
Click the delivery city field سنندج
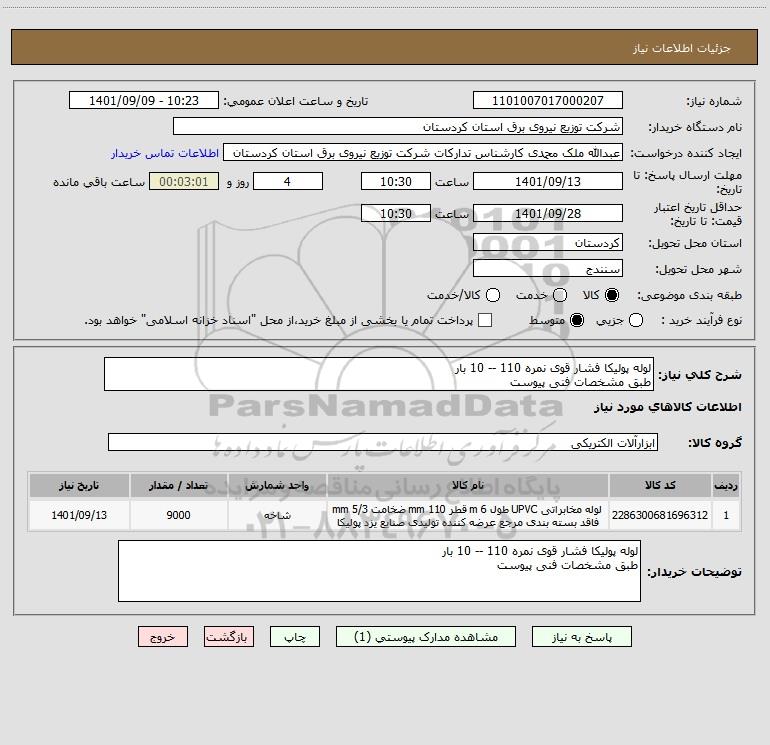click(x=548, y=269)
